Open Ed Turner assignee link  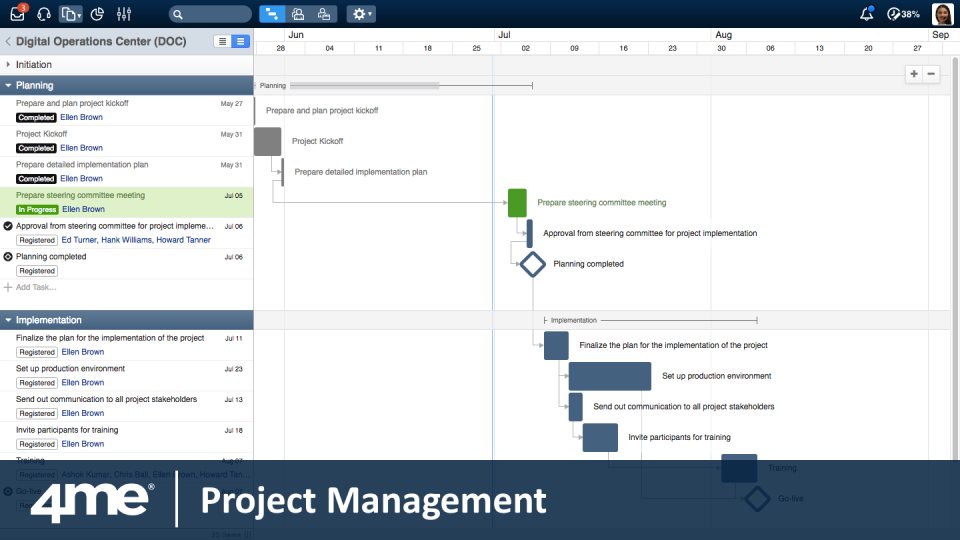79,240
